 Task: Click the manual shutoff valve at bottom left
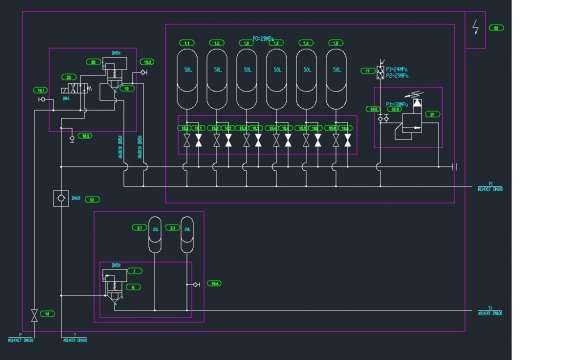click(x=34, y=315)
